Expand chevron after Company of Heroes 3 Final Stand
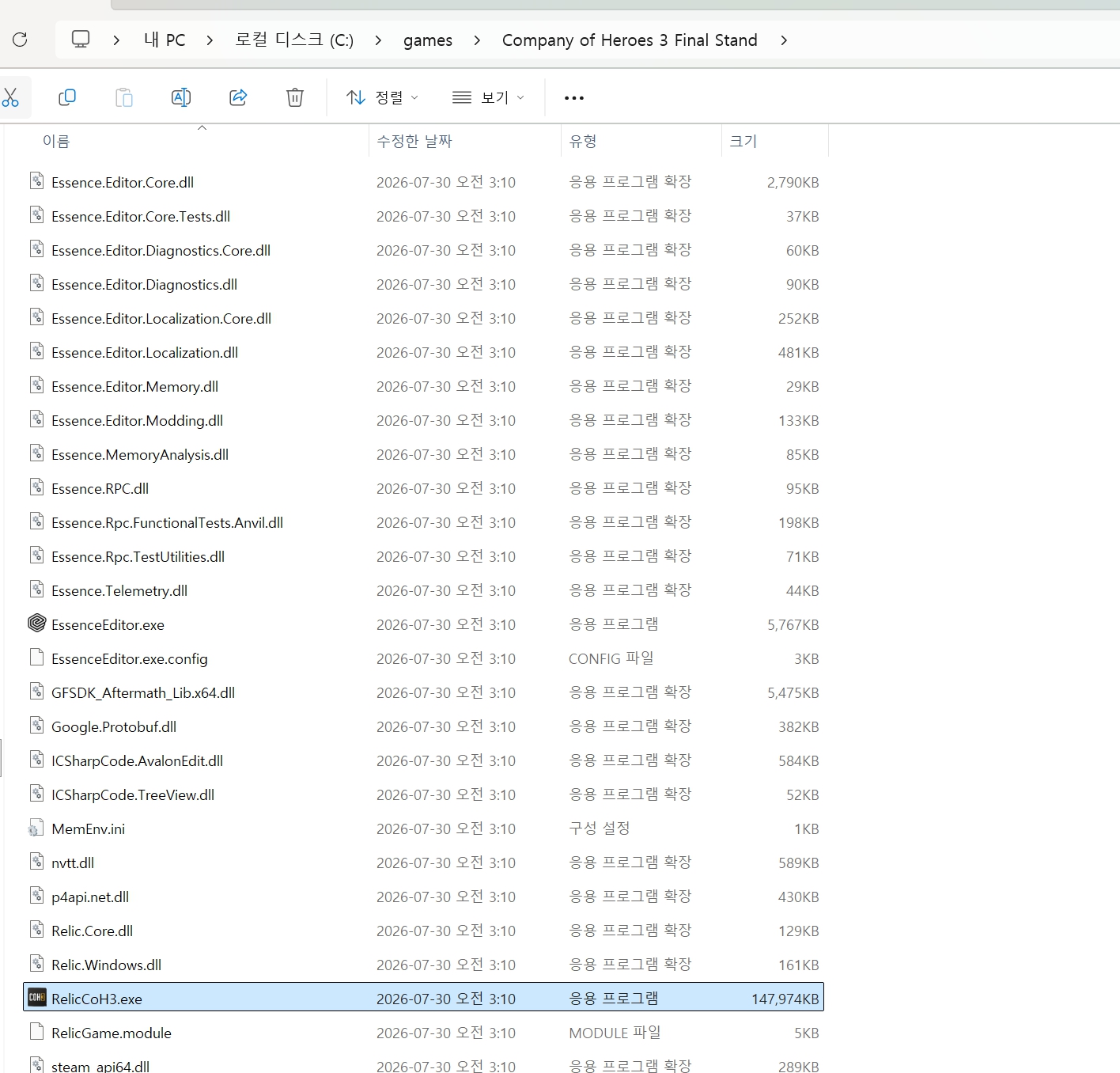 [x=784, y=40]
